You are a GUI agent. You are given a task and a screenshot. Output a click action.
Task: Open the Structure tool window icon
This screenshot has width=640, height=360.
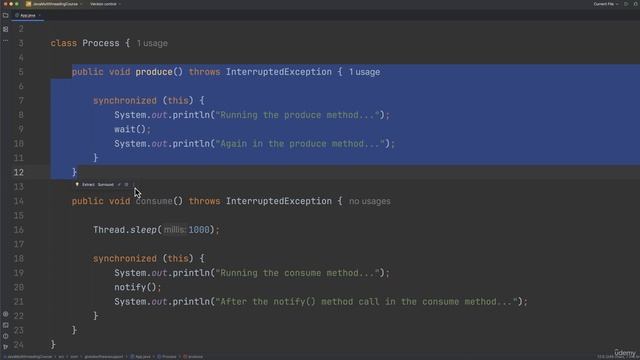pos(6,29)
